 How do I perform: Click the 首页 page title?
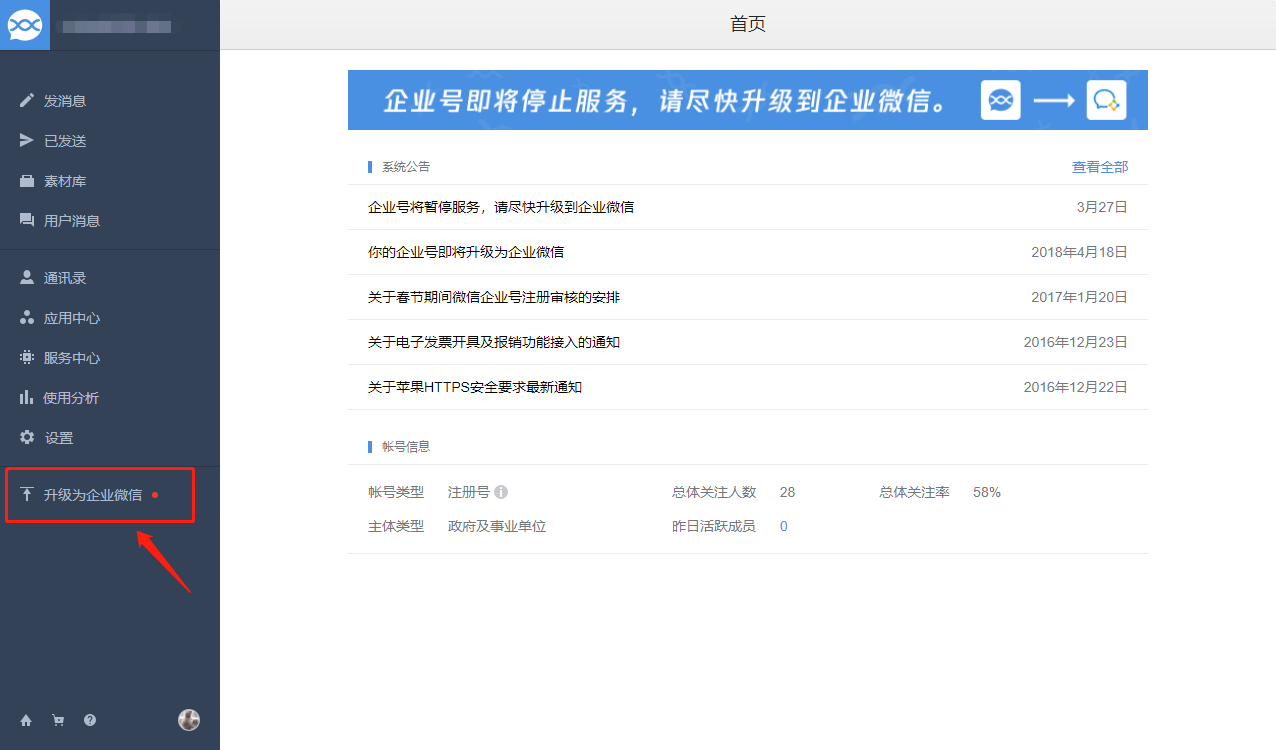(748, 24)
